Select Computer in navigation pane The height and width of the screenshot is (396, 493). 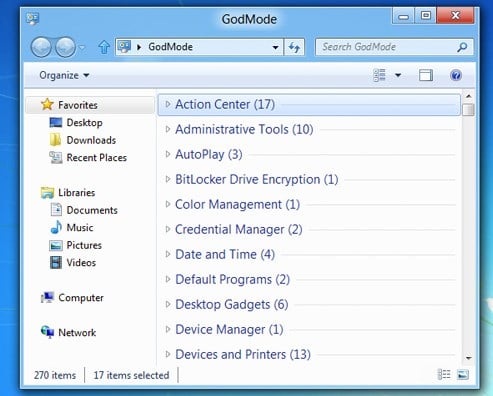[x=81, y=298]
